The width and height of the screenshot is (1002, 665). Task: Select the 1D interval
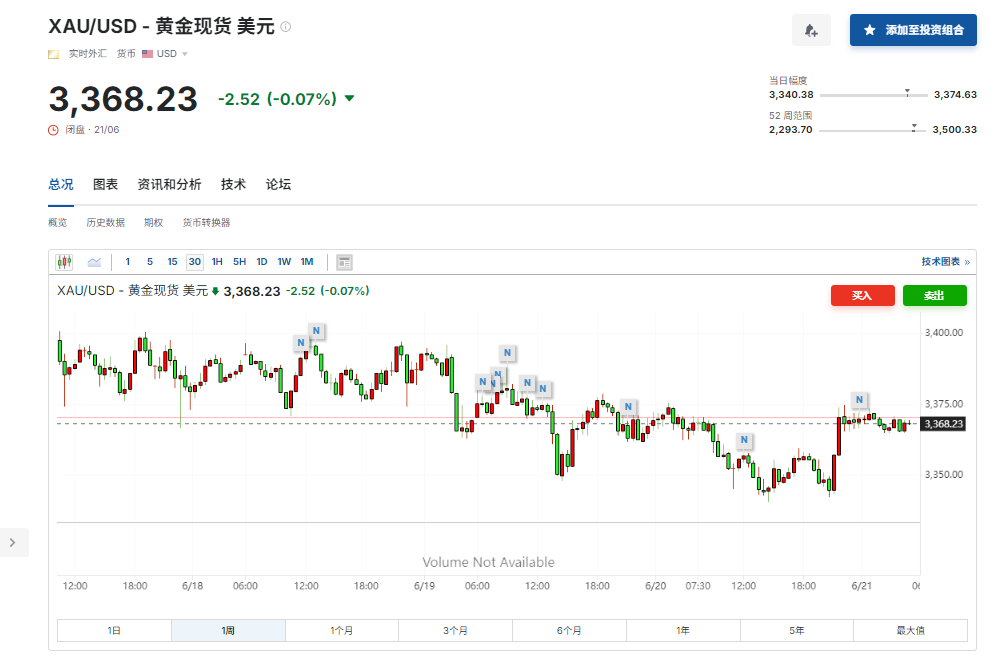(x=261, y=261)
